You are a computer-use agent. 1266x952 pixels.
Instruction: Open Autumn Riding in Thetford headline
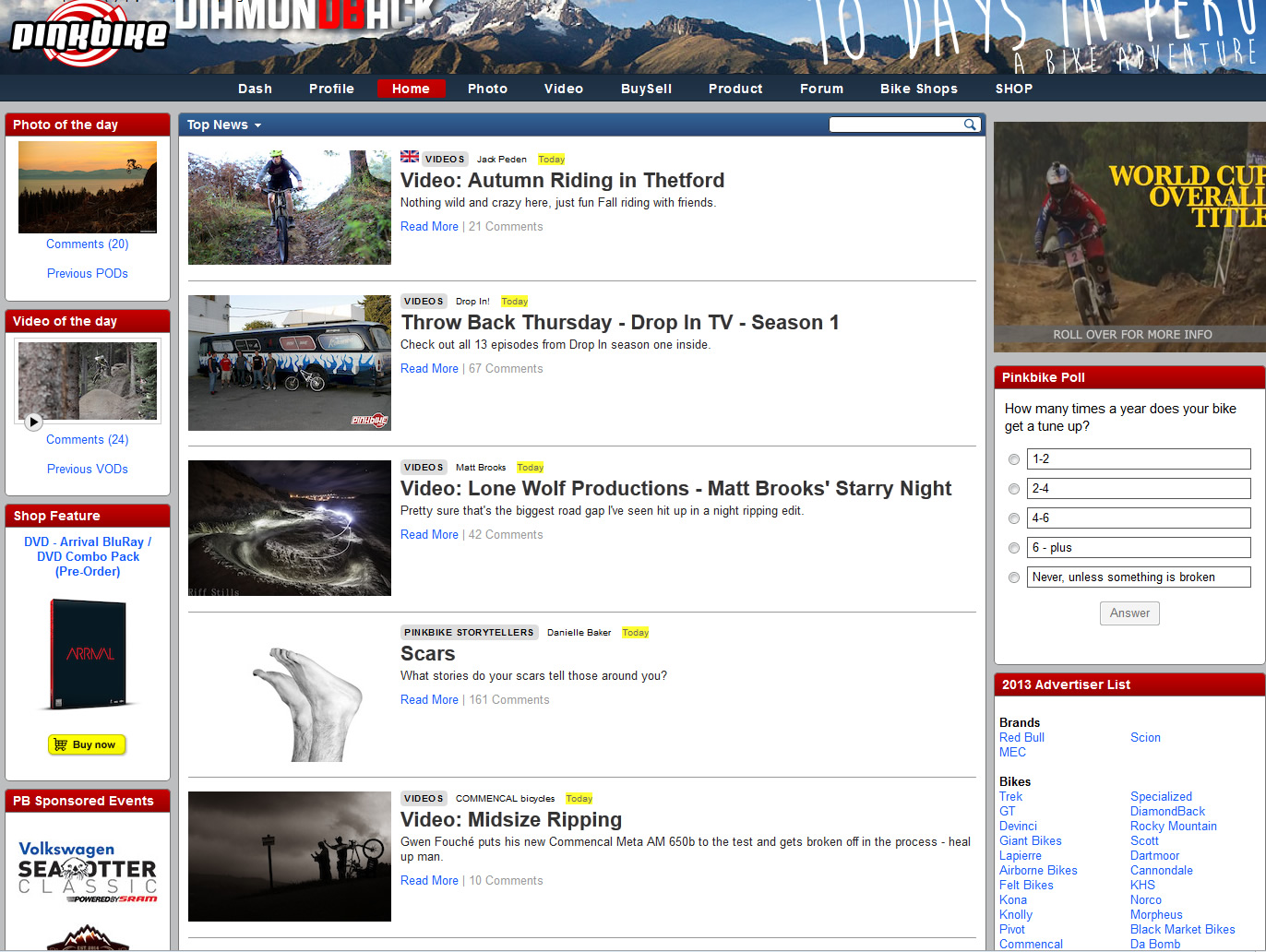click(562, 181)
